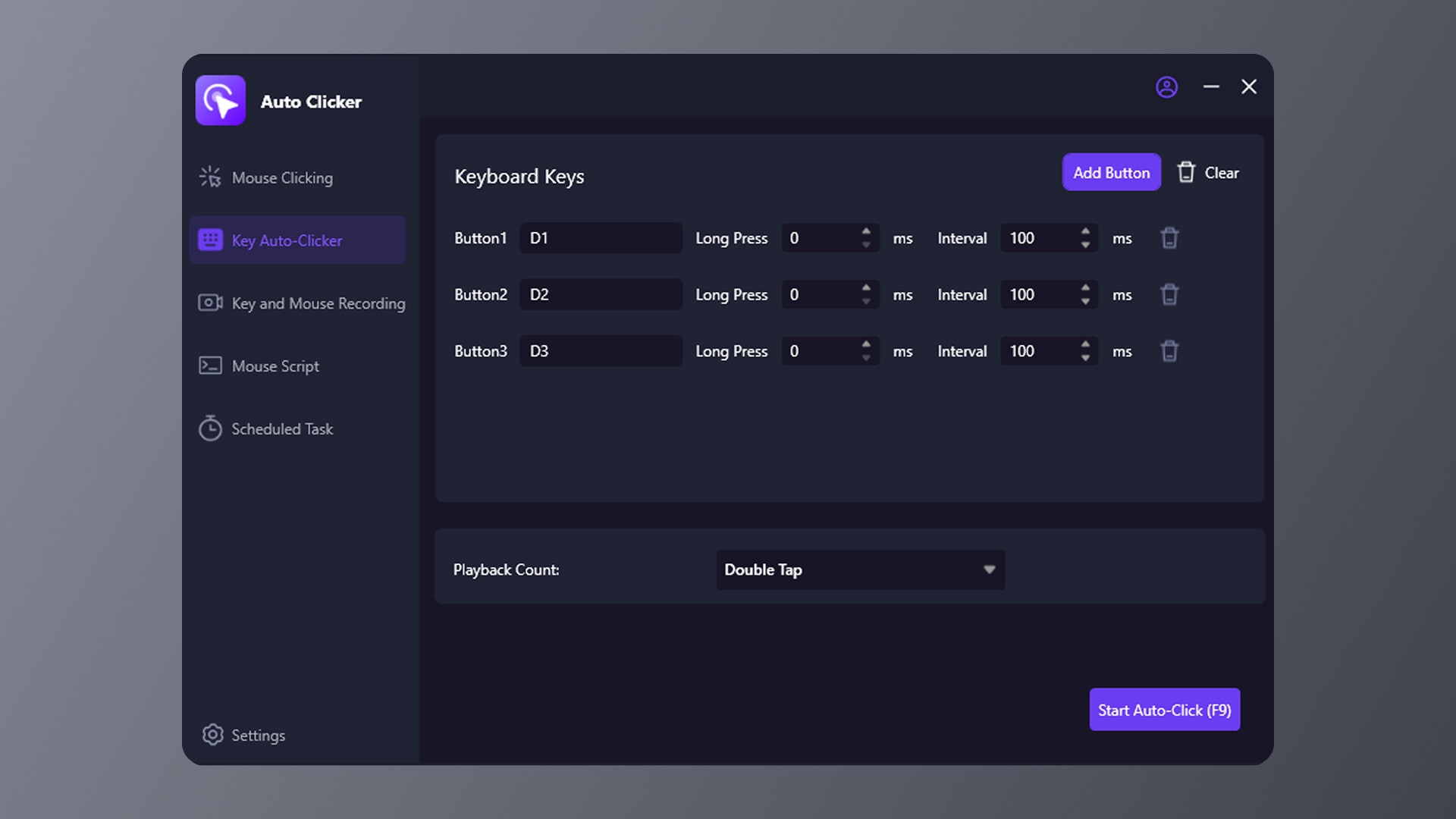Open the user account icon
Image resolution: width=1456 pixels, height=819 pixels.
coord(1167,87)
